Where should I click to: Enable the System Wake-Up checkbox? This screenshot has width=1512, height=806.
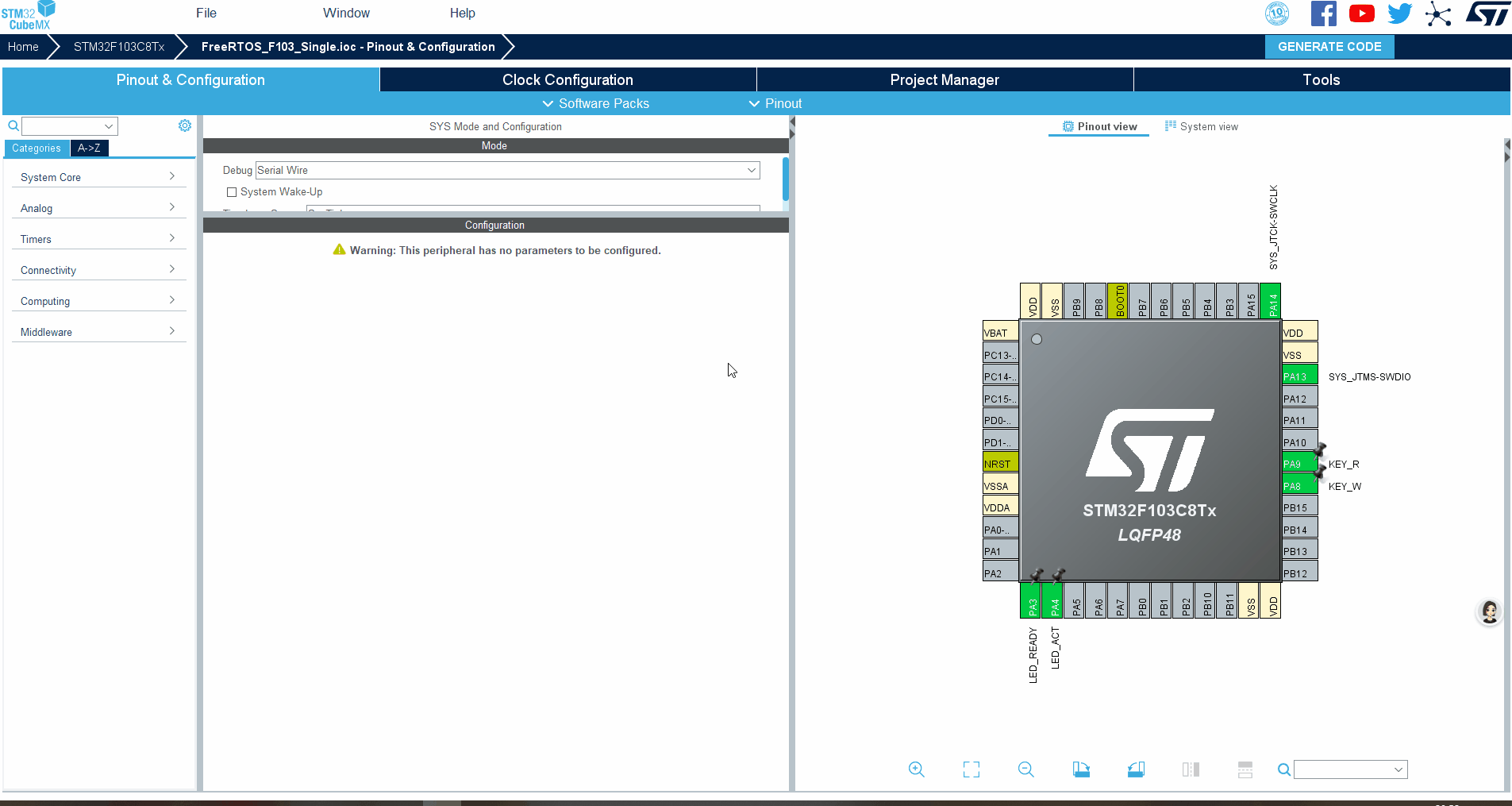point(232,192)
